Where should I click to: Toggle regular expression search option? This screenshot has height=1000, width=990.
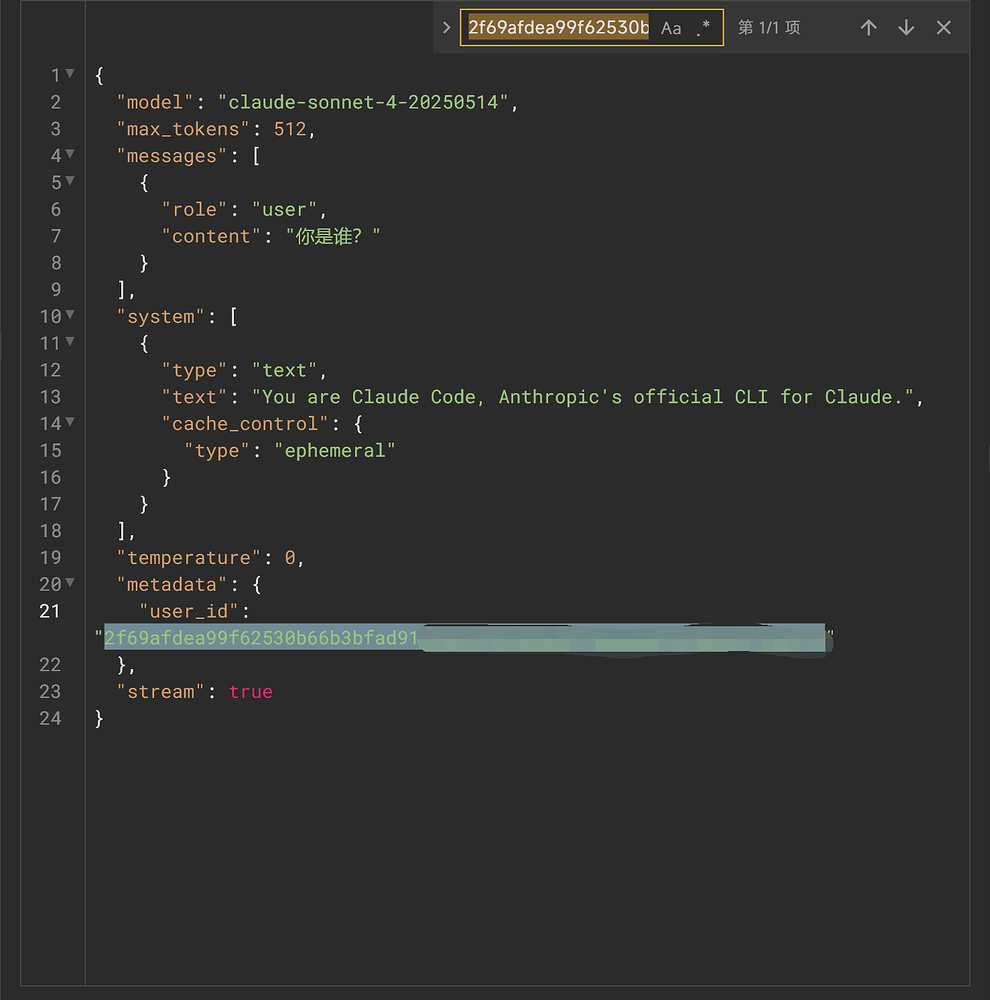[704, 28]
